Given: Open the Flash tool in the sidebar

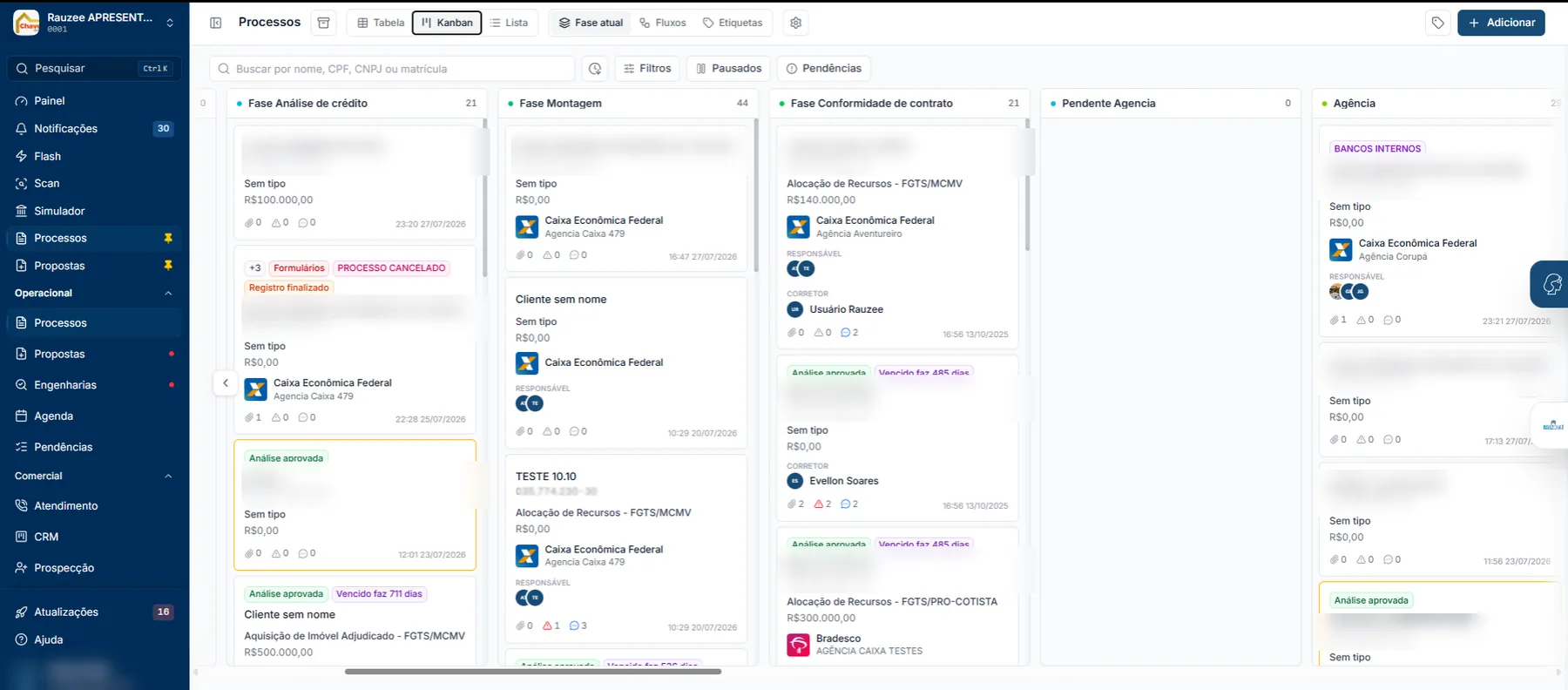Looking at the screenshot, I should (94, 156).
